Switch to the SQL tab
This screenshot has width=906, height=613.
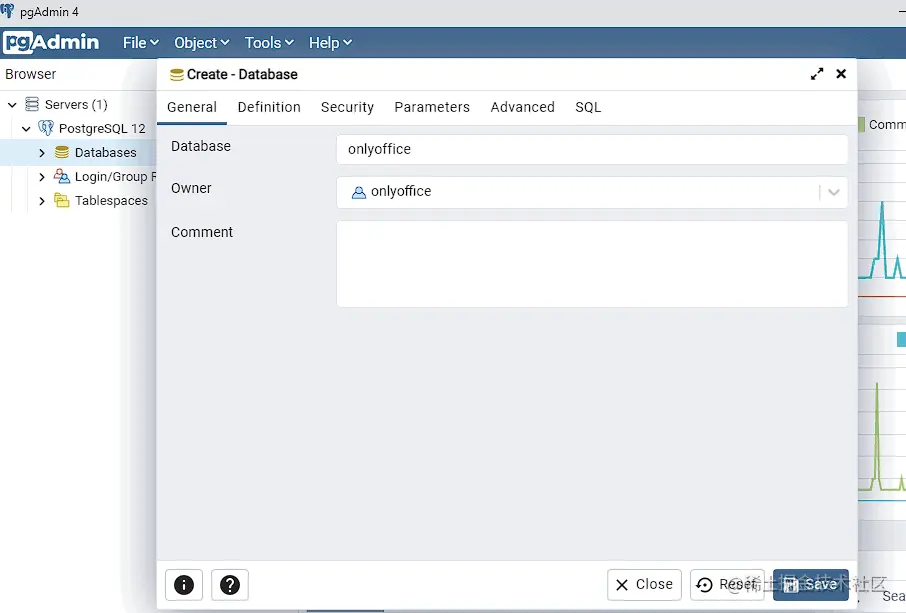(588, 107)
